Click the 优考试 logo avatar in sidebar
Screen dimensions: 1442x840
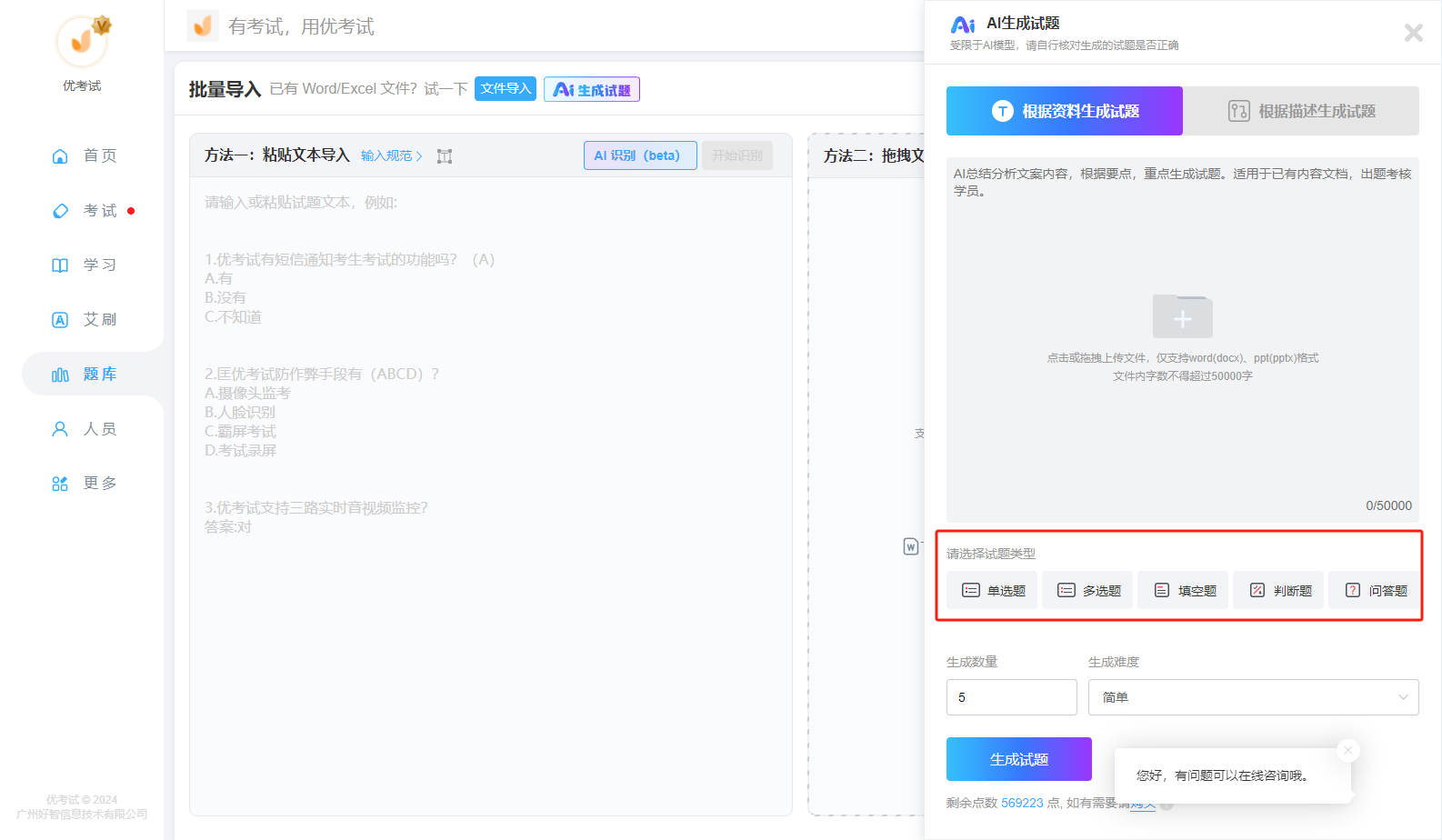(x=82, y=41)
